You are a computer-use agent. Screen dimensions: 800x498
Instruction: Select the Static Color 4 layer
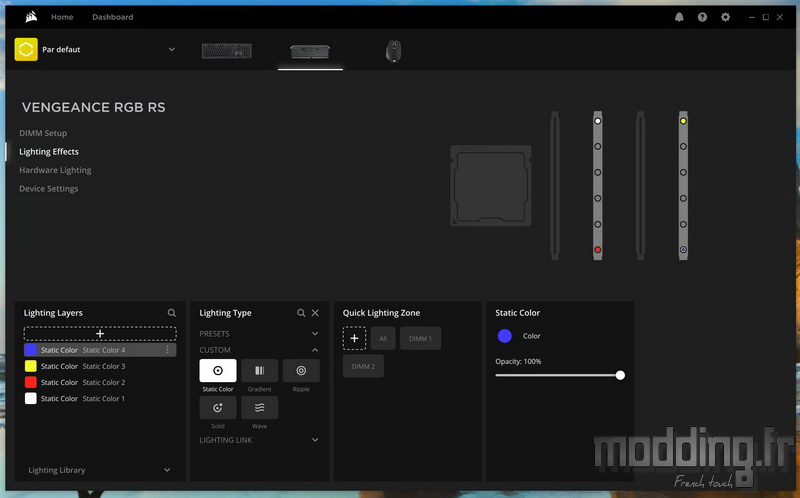[x=100, y=350]
